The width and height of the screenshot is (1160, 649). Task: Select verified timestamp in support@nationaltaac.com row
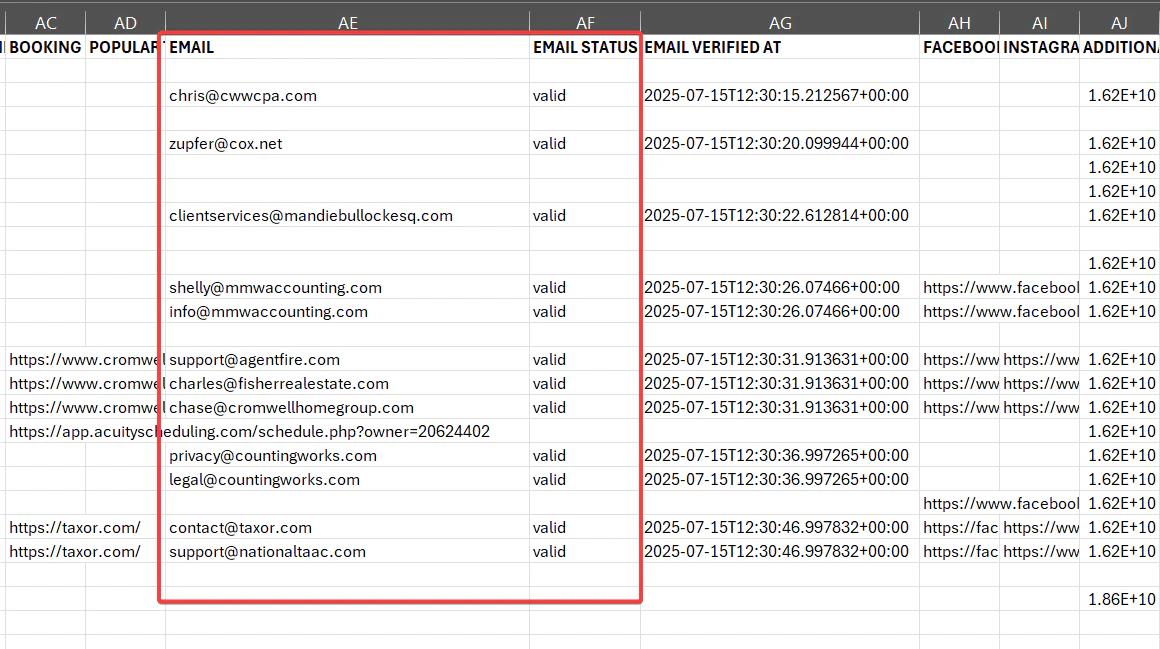click(780, 551)
